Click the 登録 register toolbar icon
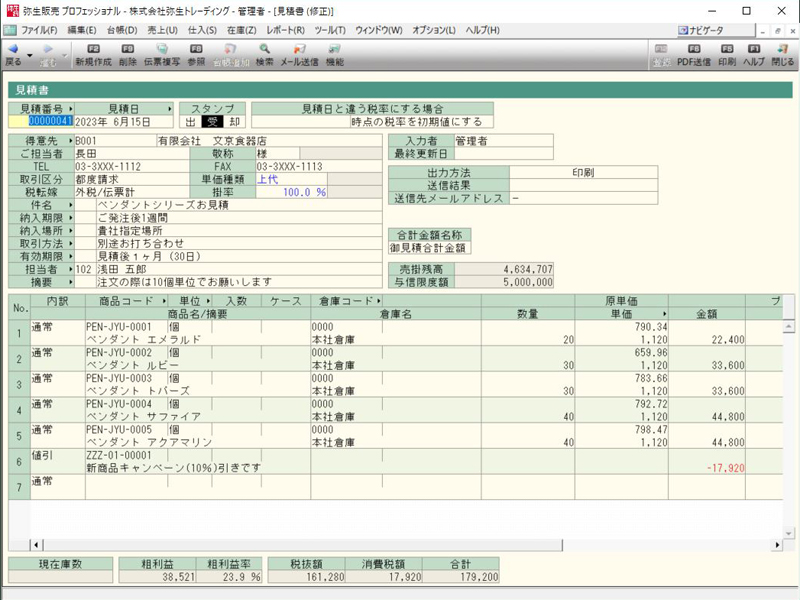The width and height of the screenshot is (800, 600). click(x=661, y=55)
